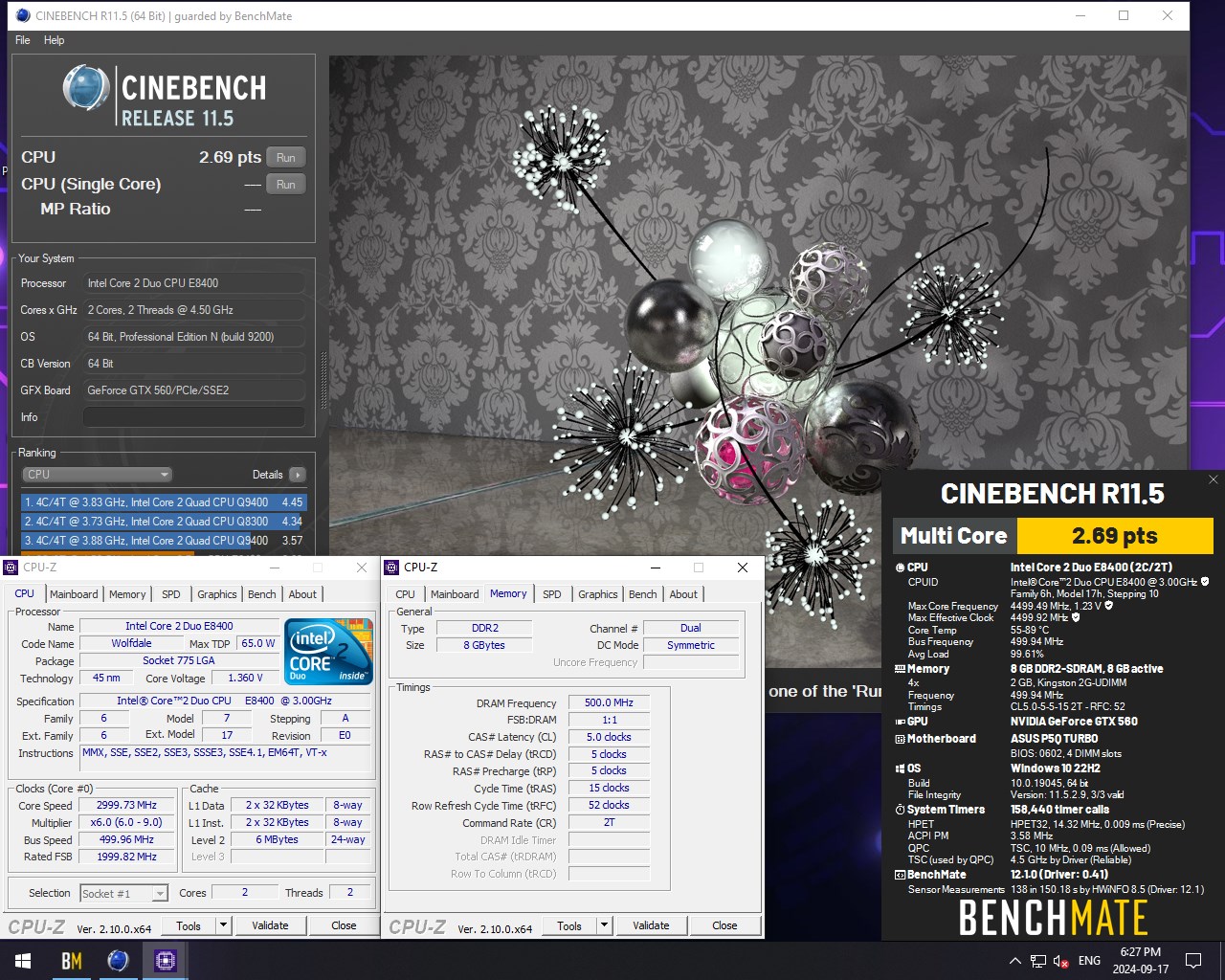Click Validate in left CPU-Z window
The image size is (1225, 980).
point(270,925)
